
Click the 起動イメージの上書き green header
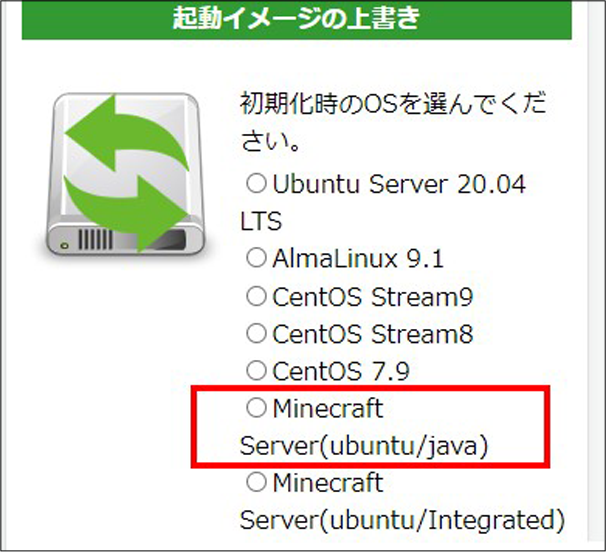(296, 18)
